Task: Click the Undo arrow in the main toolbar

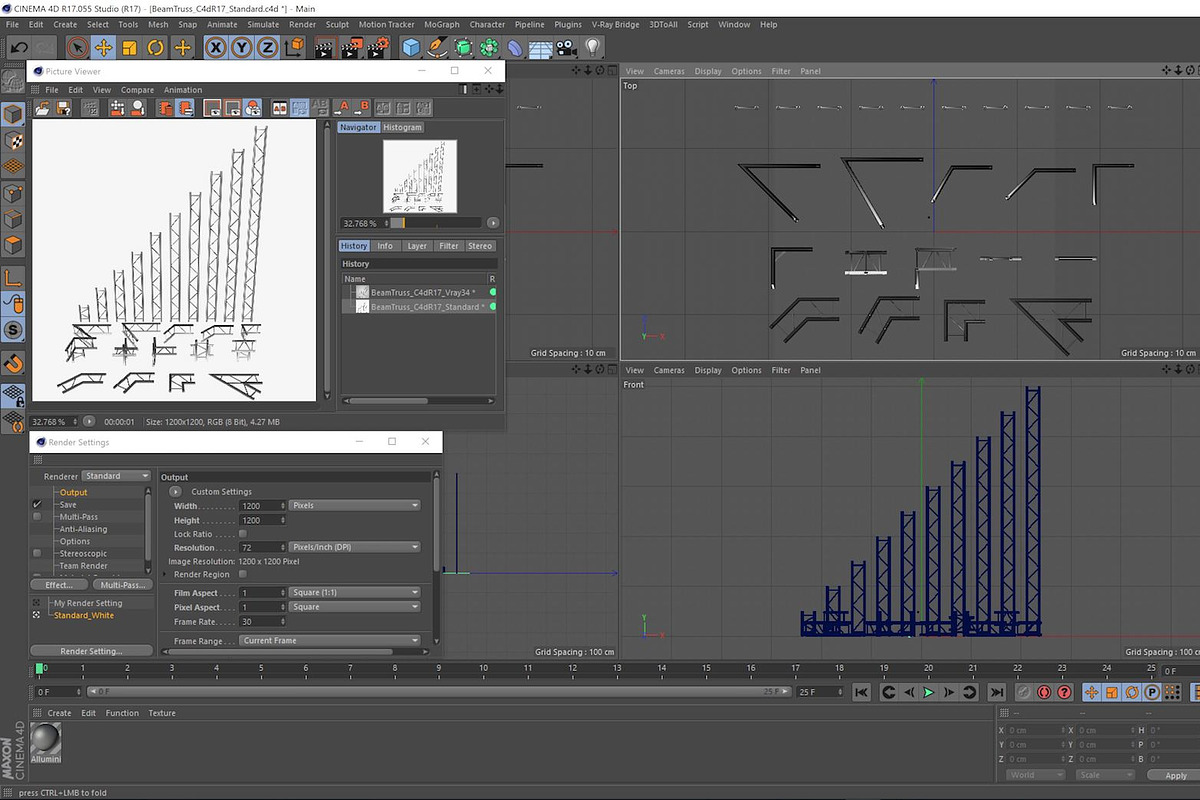Action: click(18, 47)
